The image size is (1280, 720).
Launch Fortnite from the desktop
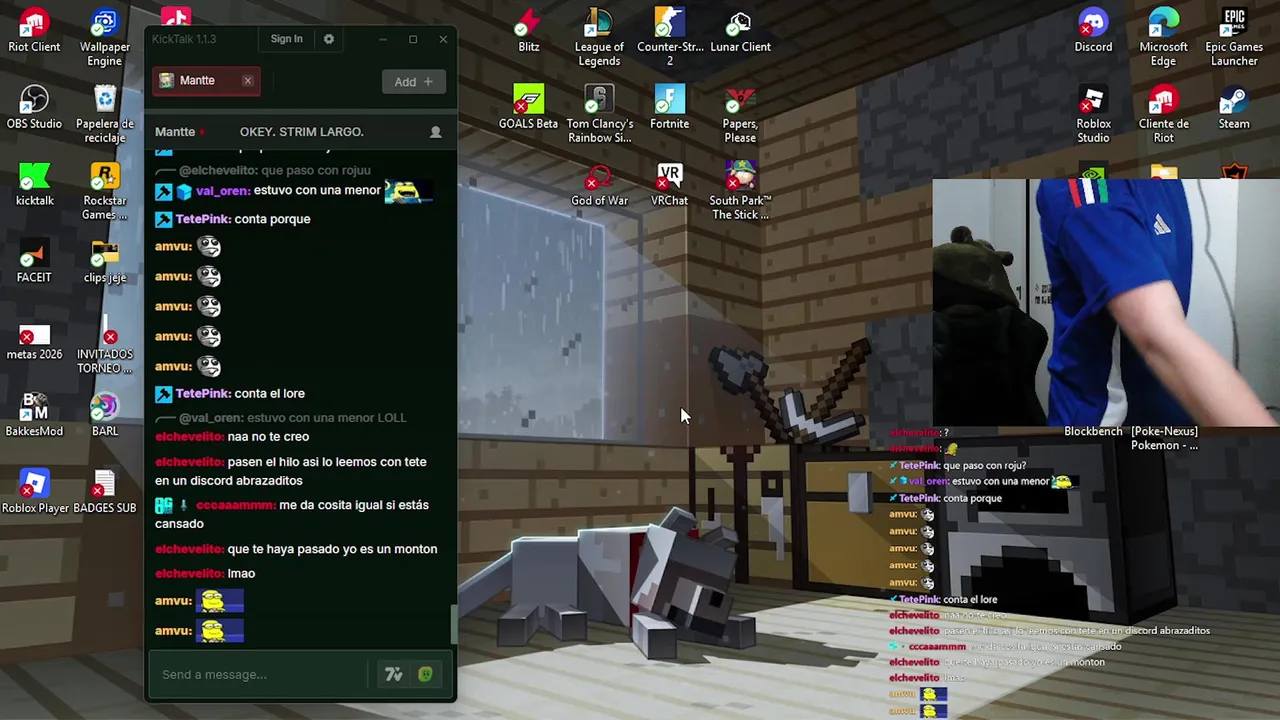670,107
